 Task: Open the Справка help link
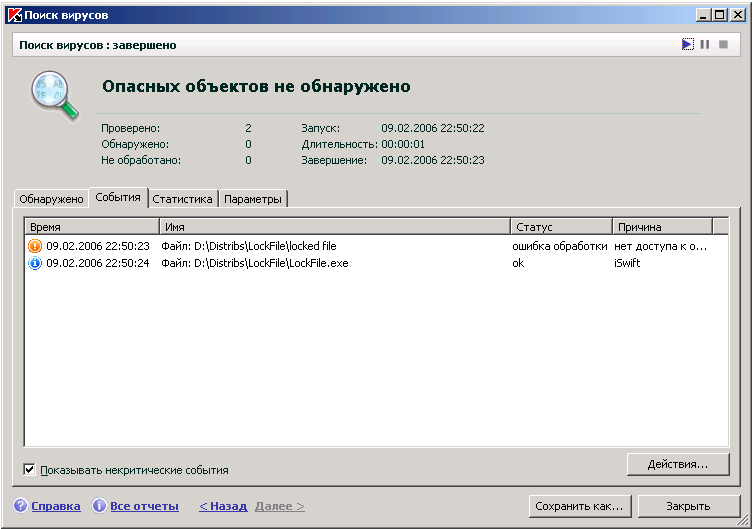(56, 506)
